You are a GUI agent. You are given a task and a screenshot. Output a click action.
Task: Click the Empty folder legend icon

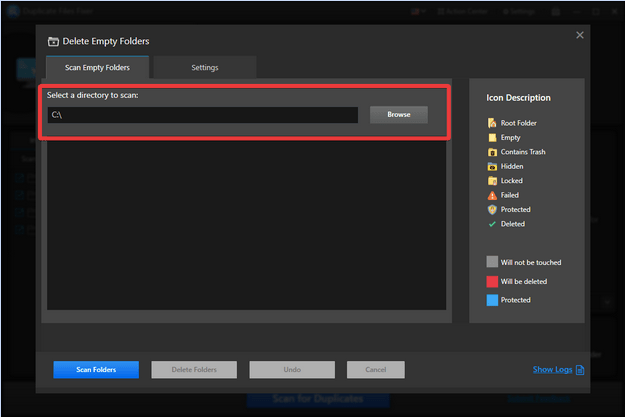[492, 138]
